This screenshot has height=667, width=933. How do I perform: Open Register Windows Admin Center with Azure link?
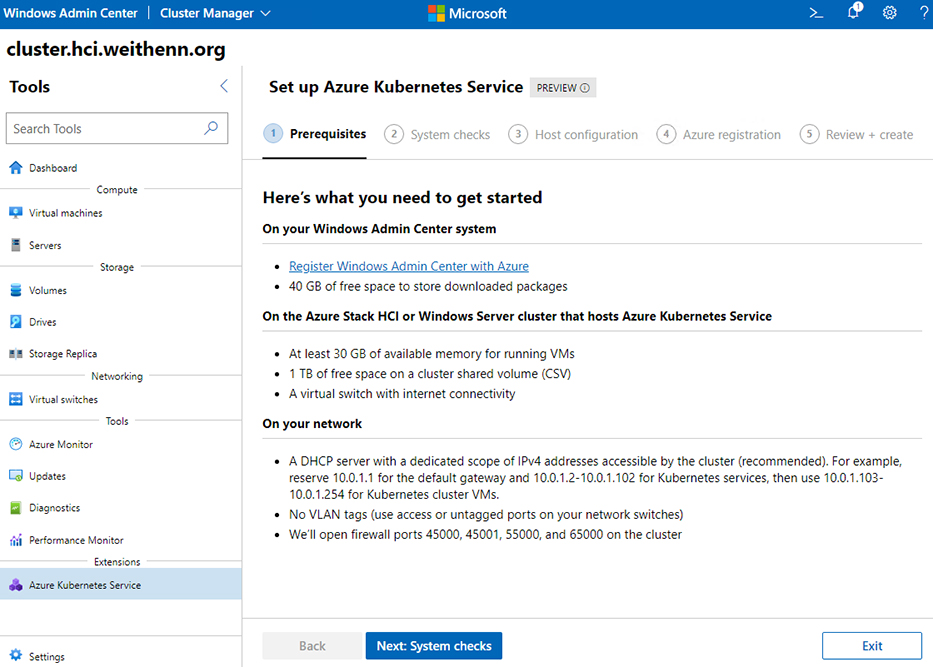point(409,266)
